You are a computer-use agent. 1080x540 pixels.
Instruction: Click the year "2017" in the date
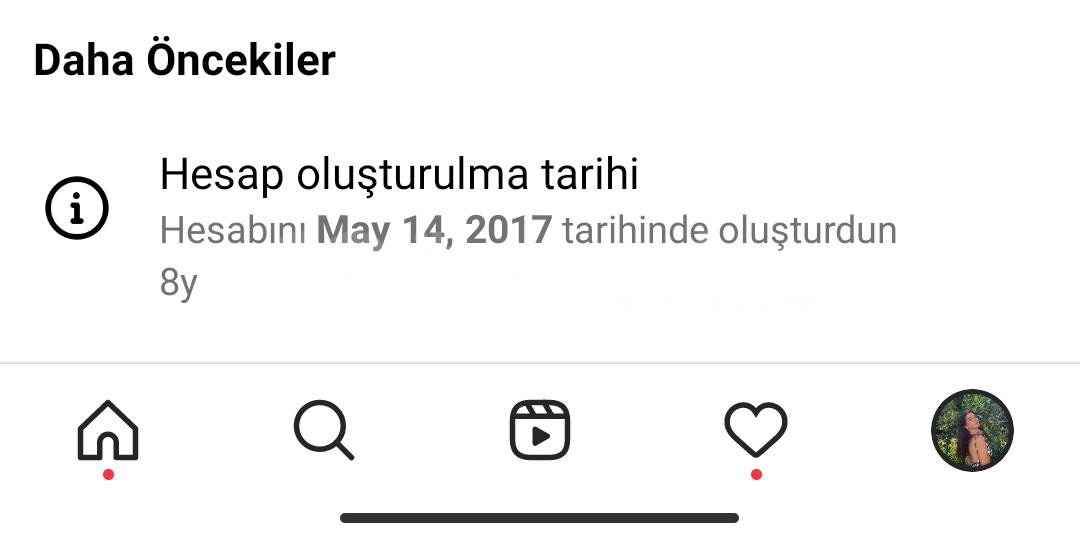(x=508, y=230)
